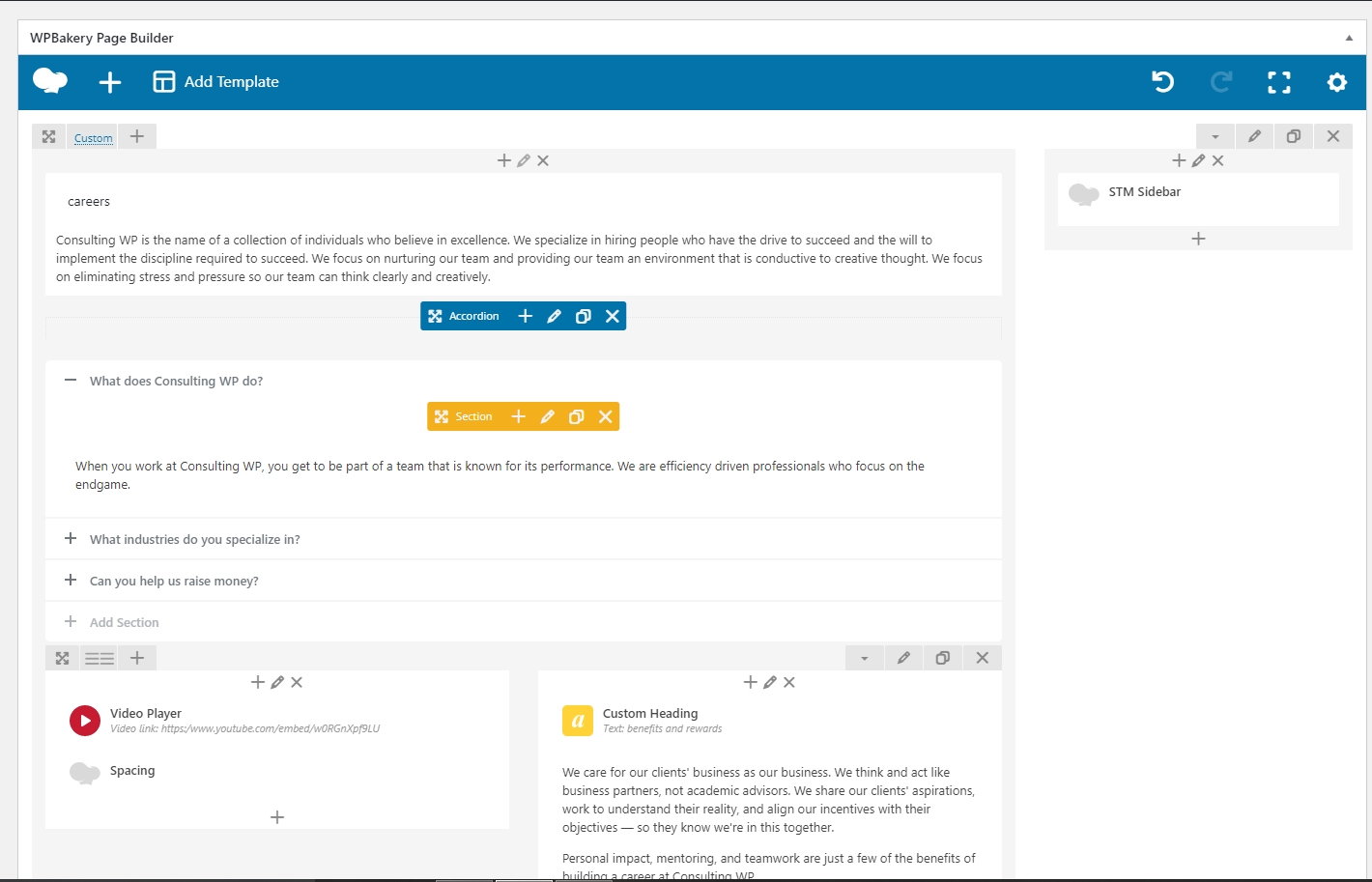Delete the Custom Heading column

(x=789, y=682)
